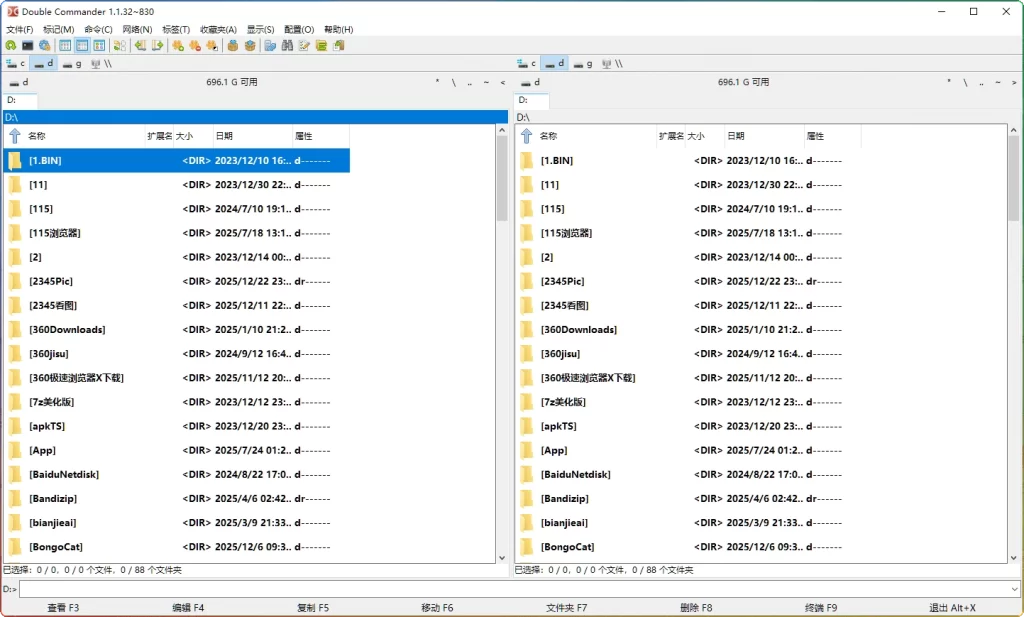Extract archive with the unpack icon
Image resolution: width=1024 pixels, height=617 pixels.
pyautogui.click(x=251, y=45)
